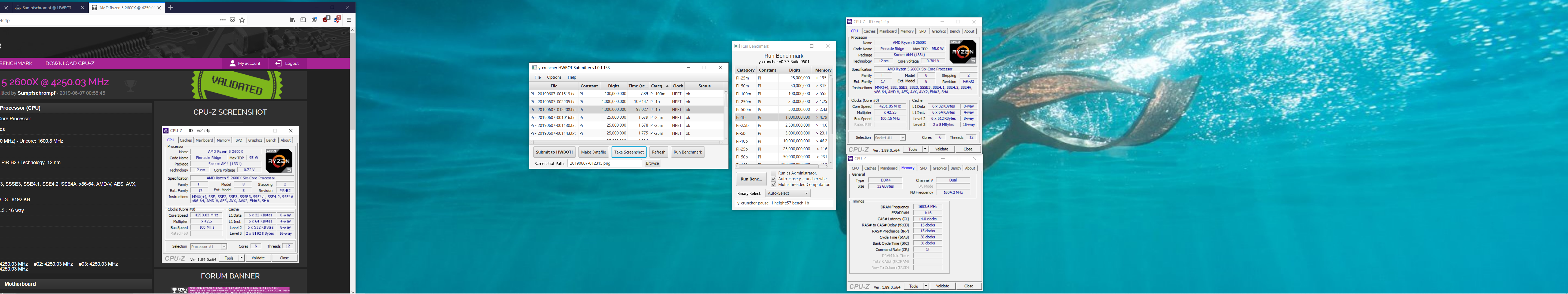
Task: Select row Pi - 20190607-001130.txt
Action: coord(627,125)
